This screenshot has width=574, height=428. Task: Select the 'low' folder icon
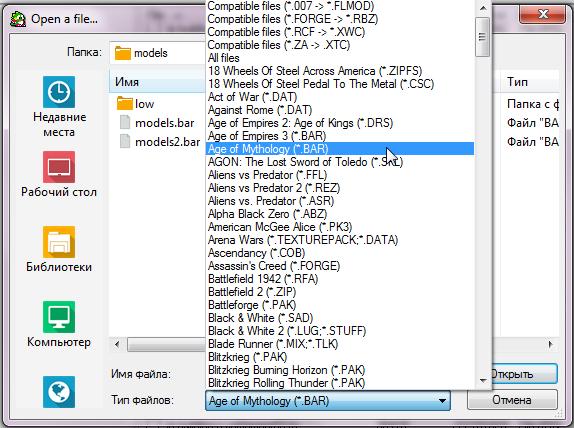[124, 104]
